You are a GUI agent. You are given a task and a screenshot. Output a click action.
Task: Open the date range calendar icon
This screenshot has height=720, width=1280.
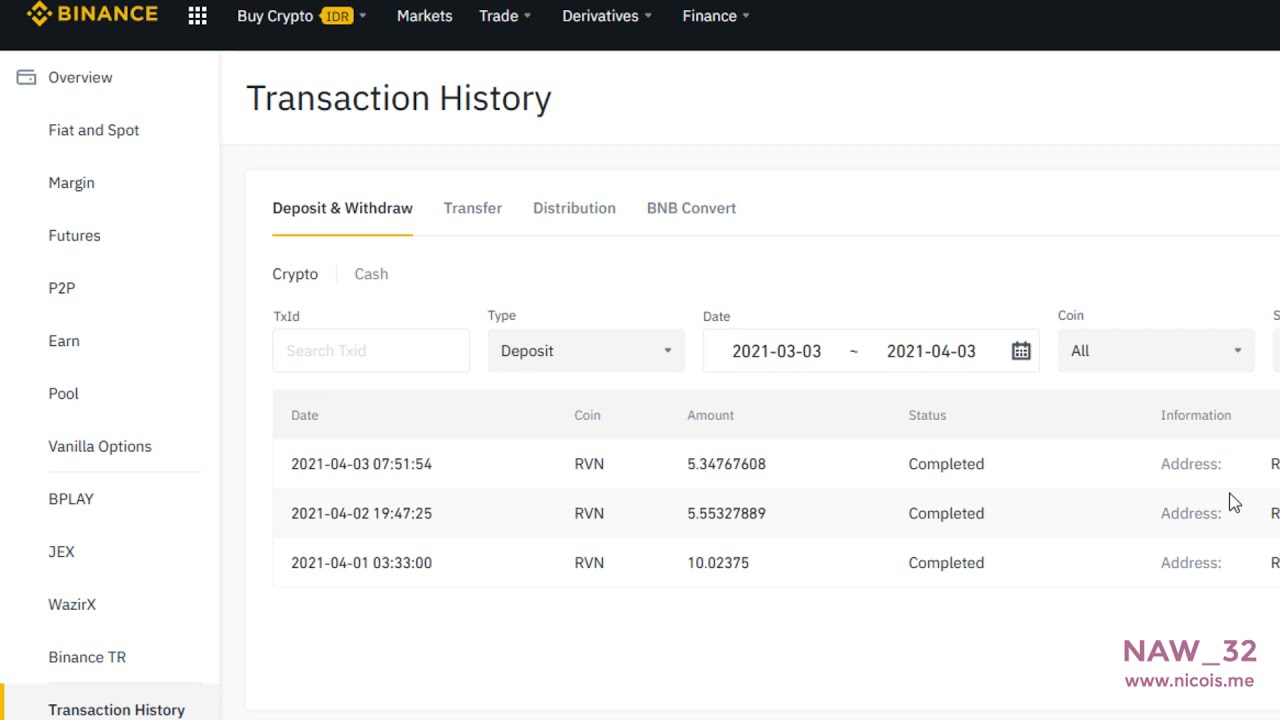1020,351
